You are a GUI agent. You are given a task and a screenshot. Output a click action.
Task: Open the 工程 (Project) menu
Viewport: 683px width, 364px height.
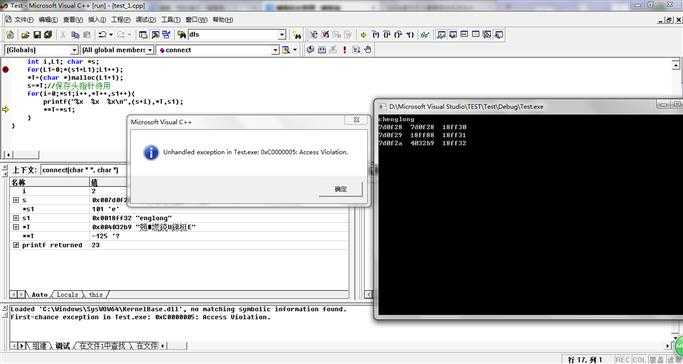tap(121, 20)
